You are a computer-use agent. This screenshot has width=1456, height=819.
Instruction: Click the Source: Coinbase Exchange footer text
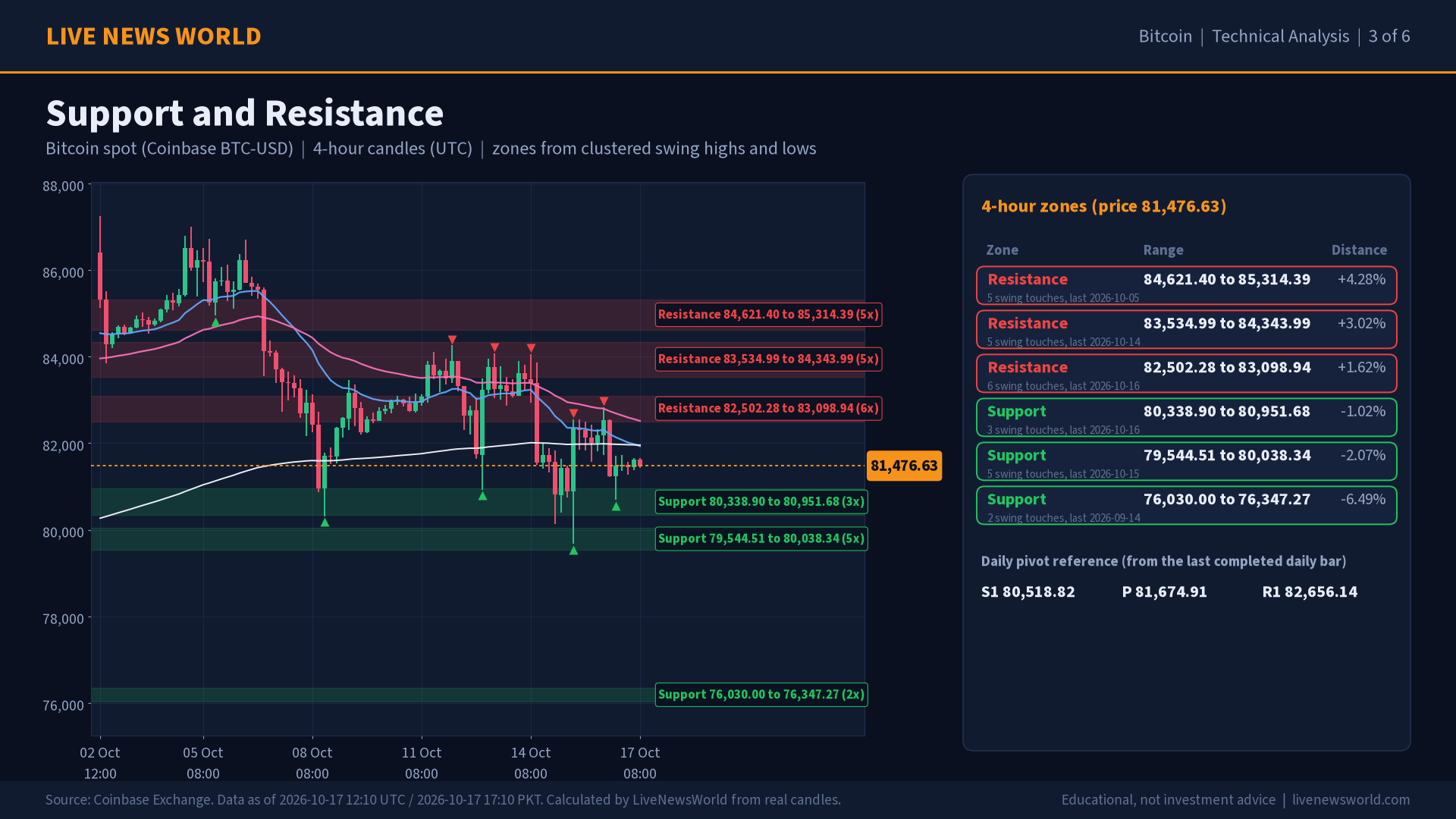[443, 800]
